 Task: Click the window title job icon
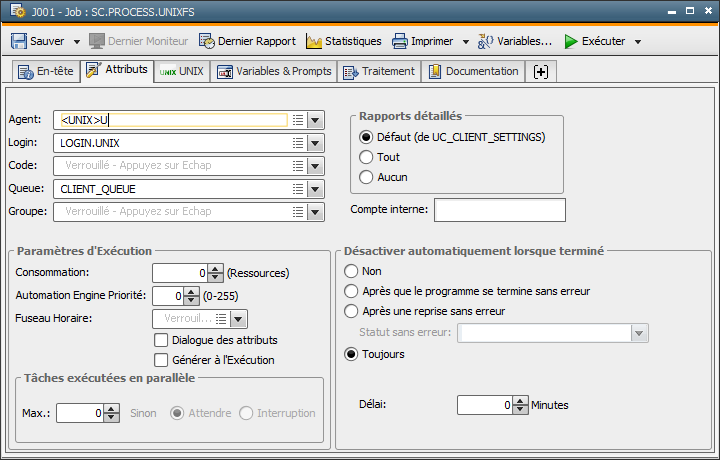coord(18,11)
